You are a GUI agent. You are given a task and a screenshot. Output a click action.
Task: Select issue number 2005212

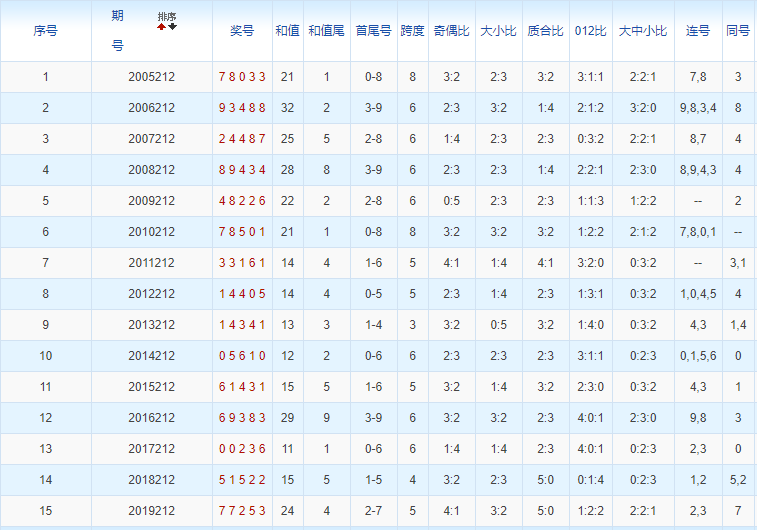point(151,77)
